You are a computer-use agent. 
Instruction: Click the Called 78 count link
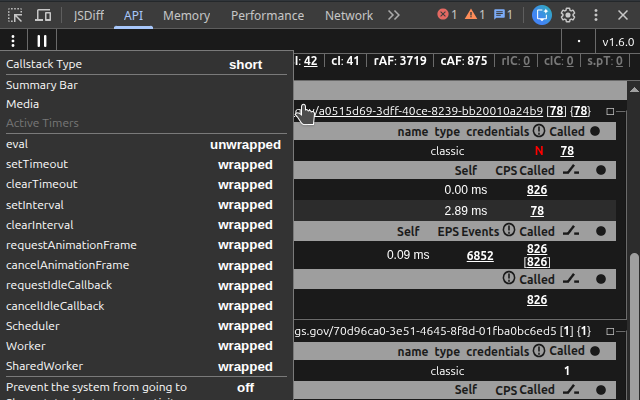tap(567, 151)
